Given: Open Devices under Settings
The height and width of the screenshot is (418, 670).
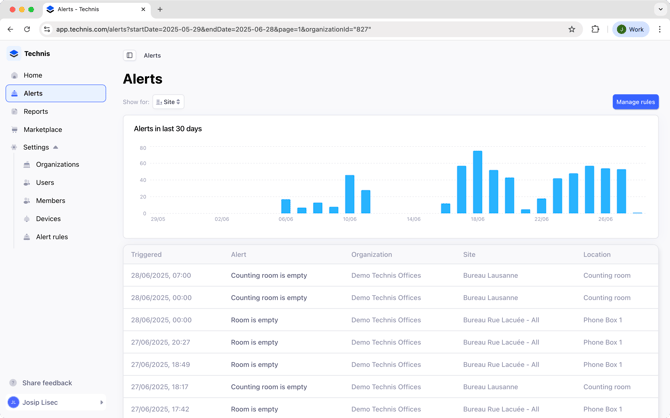Looking at the screenshot, I should point(48,219).
